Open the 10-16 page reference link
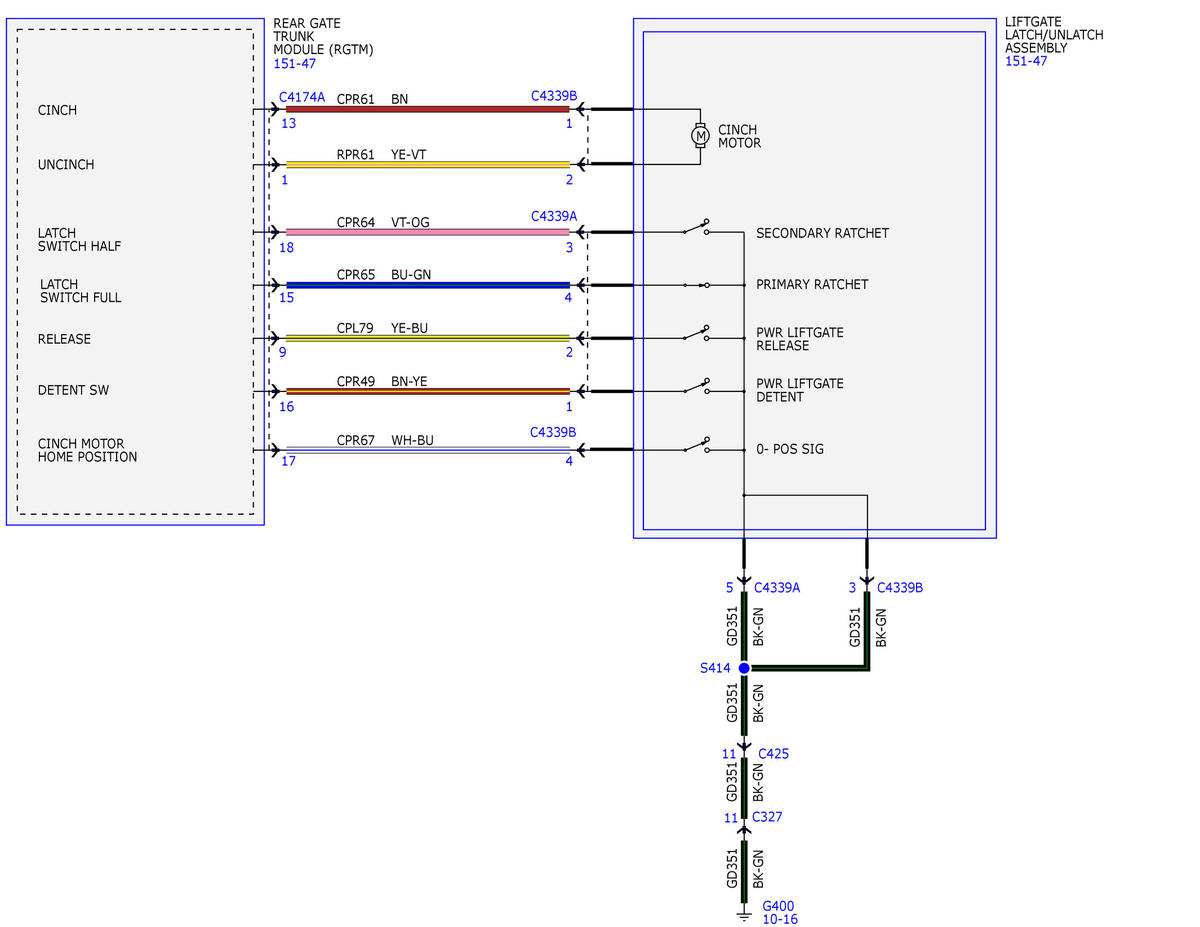 coord(780,919)
